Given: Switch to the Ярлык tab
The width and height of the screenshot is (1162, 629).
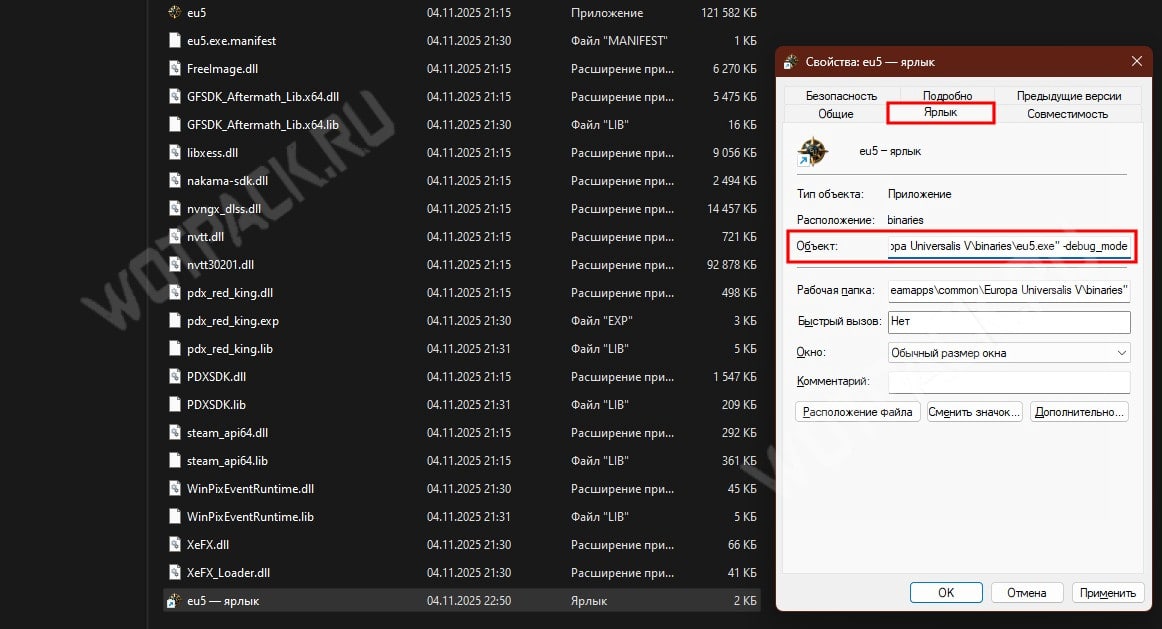Looking at the screenshot, I should point(939,113).
